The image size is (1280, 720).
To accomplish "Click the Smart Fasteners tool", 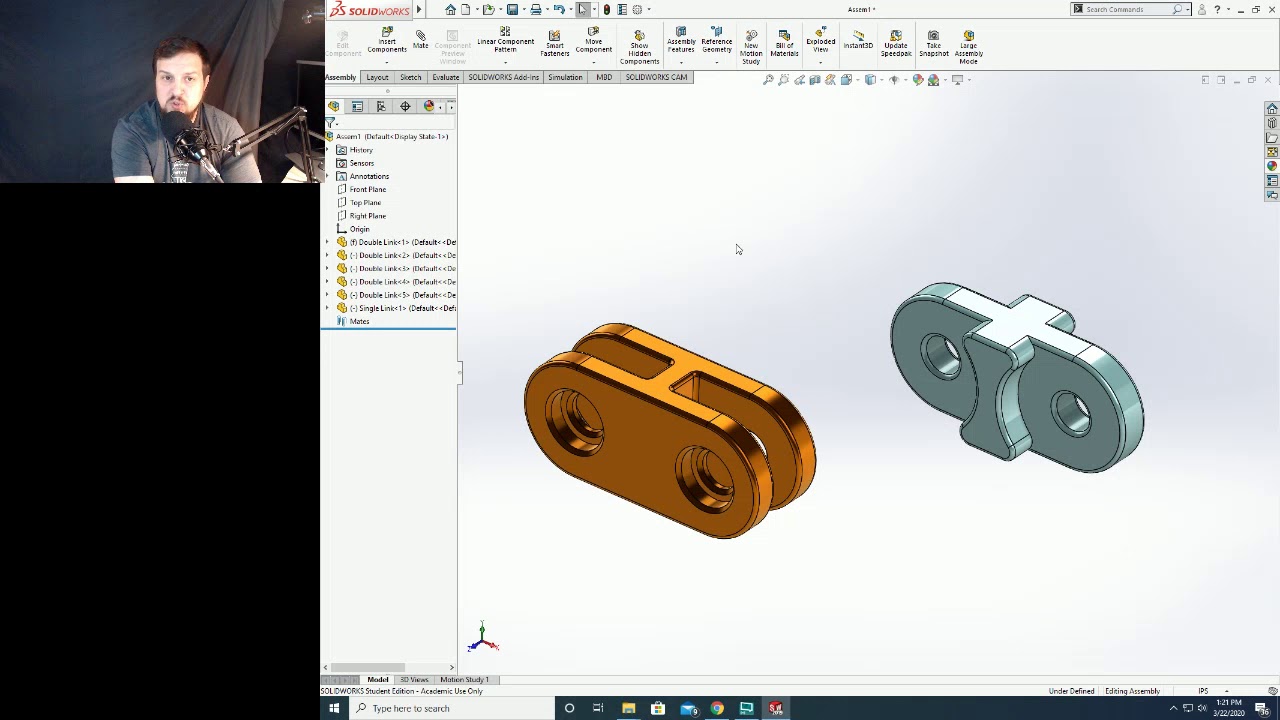I will [554, 43].
